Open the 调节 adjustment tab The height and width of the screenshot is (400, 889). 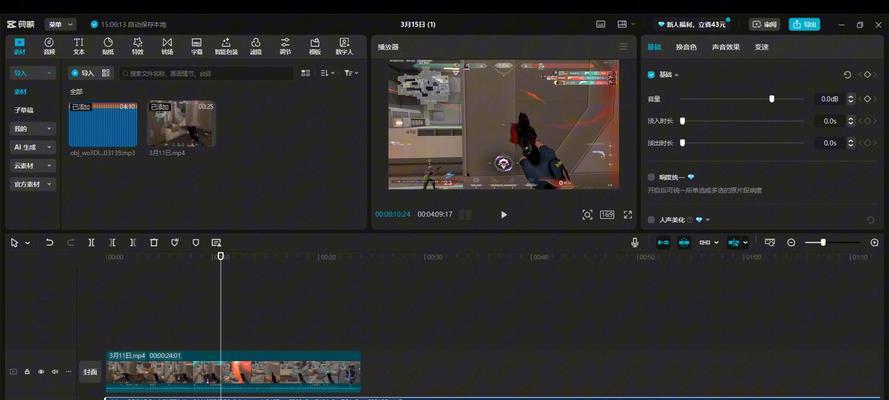pyautogui.click(x=285, y=46)
